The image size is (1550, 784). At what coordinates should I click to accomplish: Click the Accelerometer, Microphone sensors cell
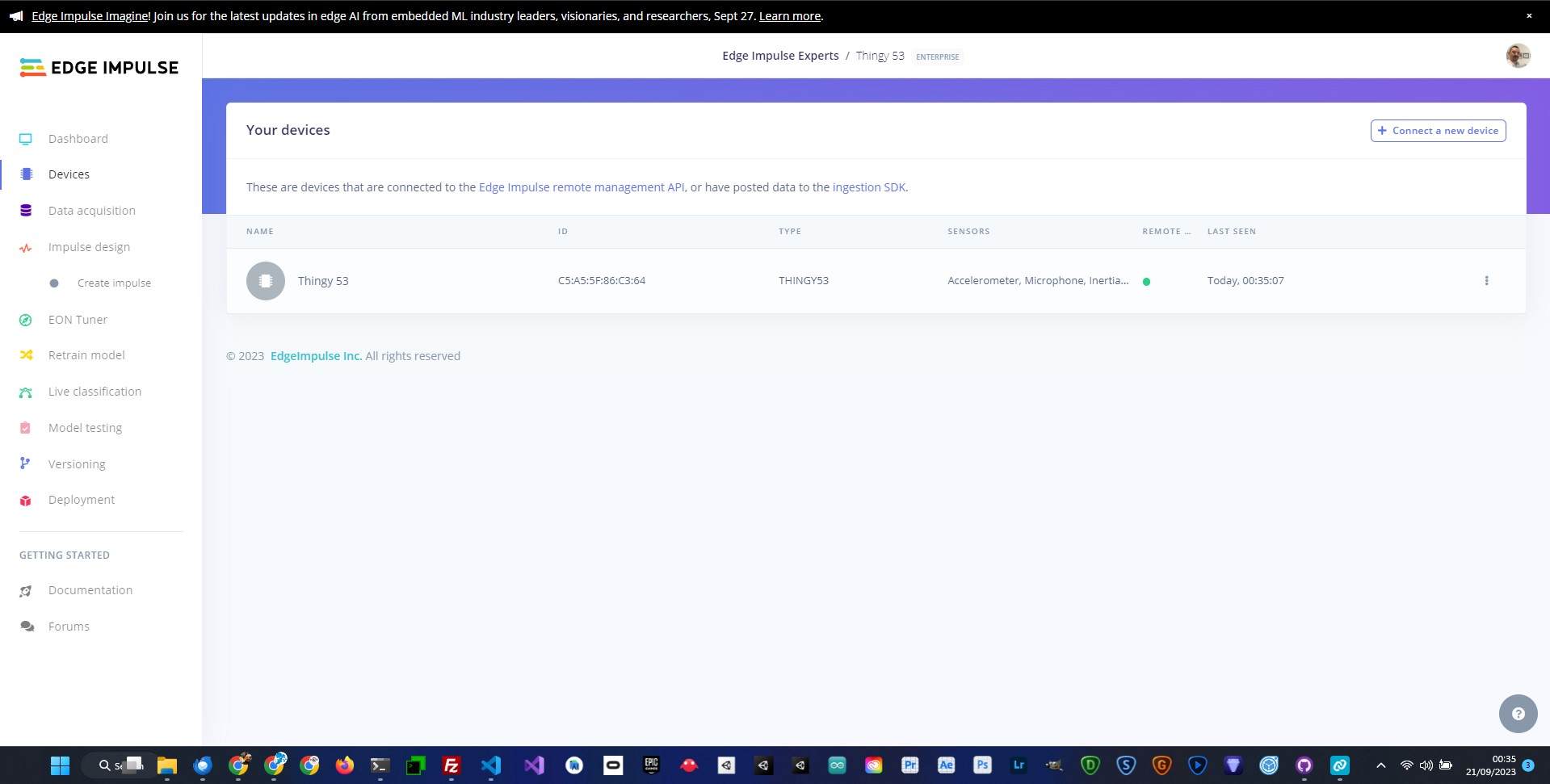click(x=1038, y=281)
